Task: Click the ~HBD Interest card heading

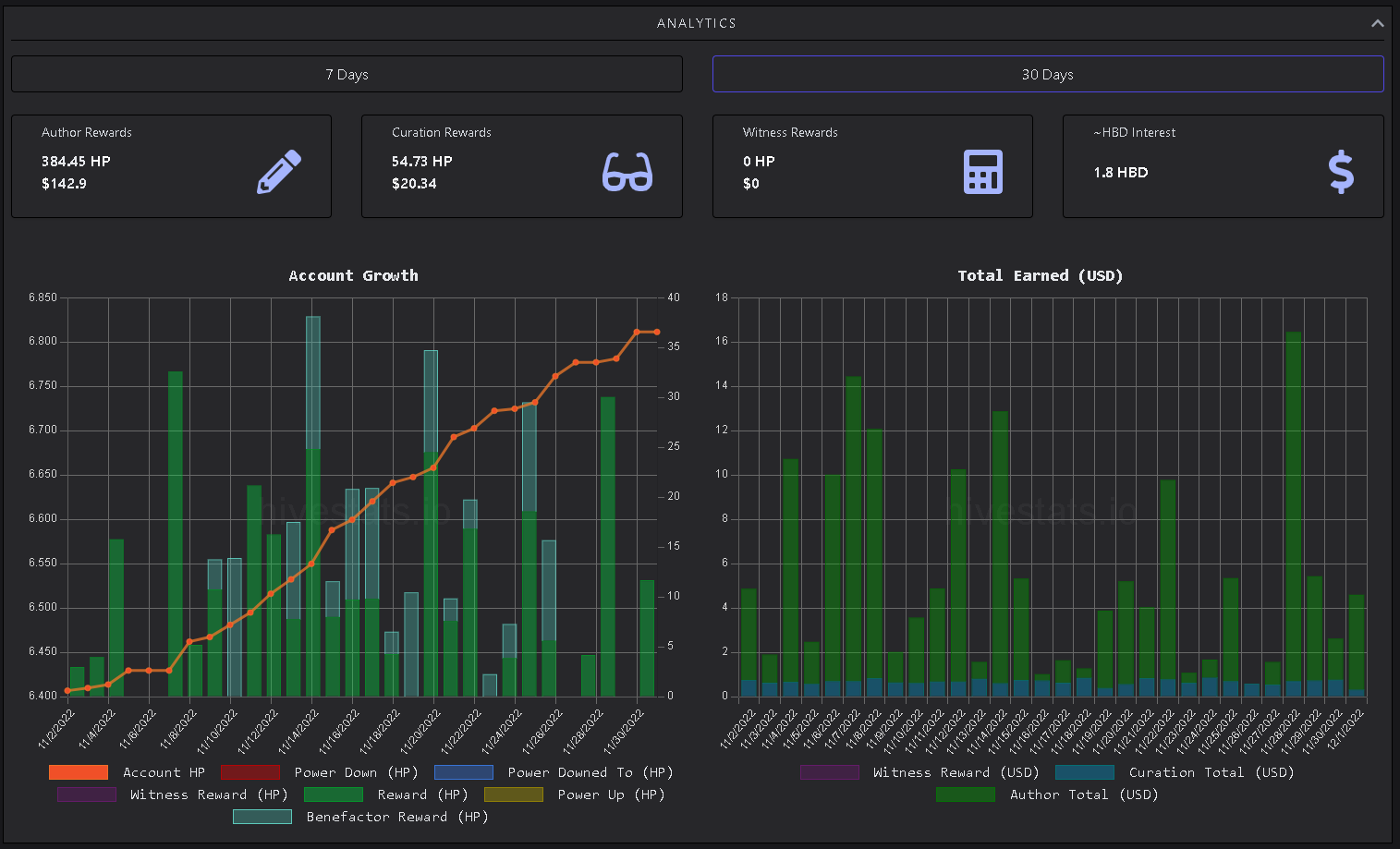Action: (1135, 133)
